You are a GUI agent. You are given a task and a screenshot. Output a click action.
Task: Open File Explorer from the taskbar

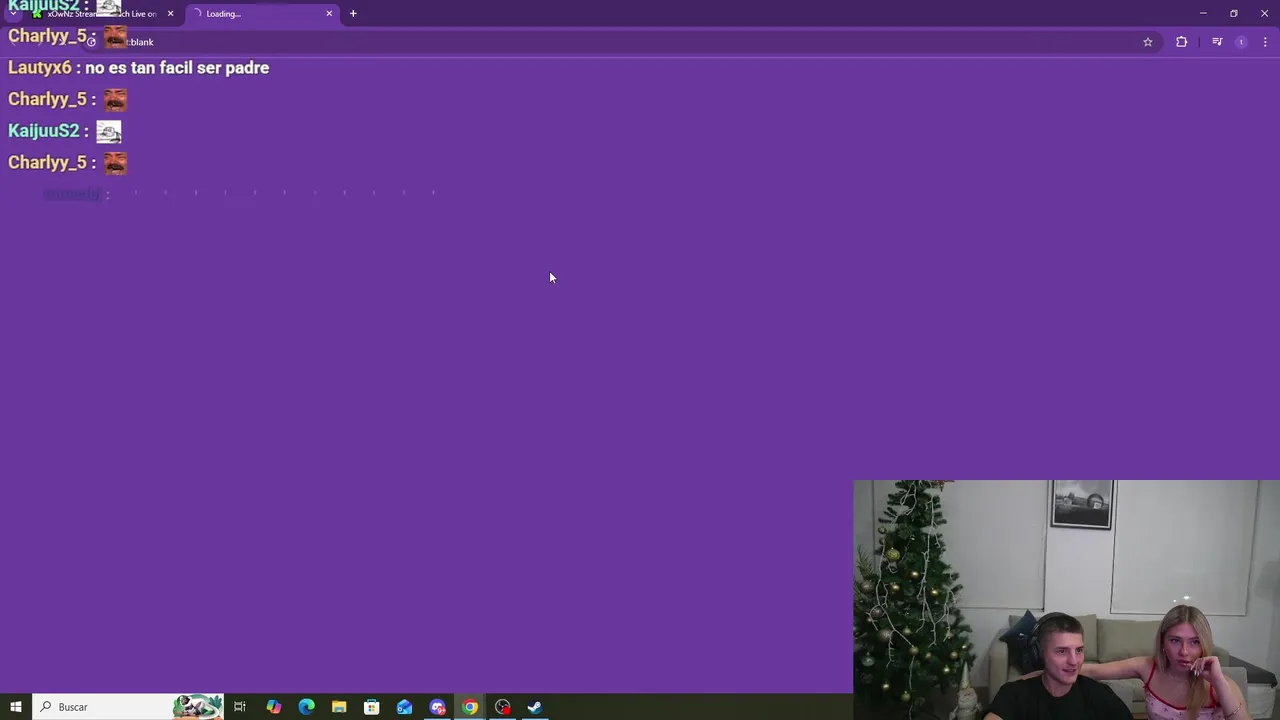[339, 707]
